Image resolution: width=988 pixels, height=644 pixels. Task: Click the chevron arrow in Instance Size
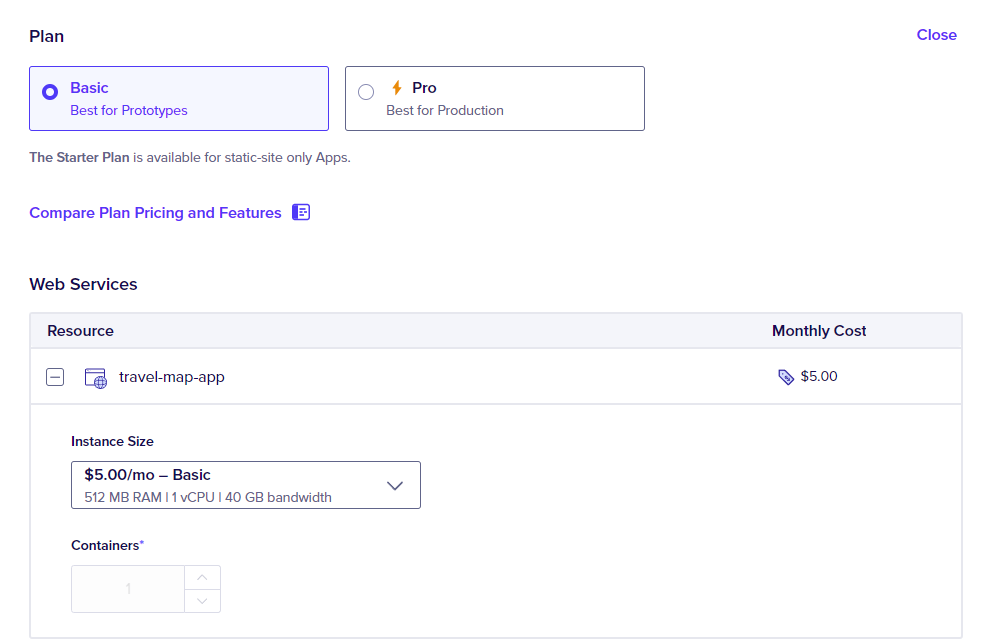pyautogui.click(x=394, y=486)
